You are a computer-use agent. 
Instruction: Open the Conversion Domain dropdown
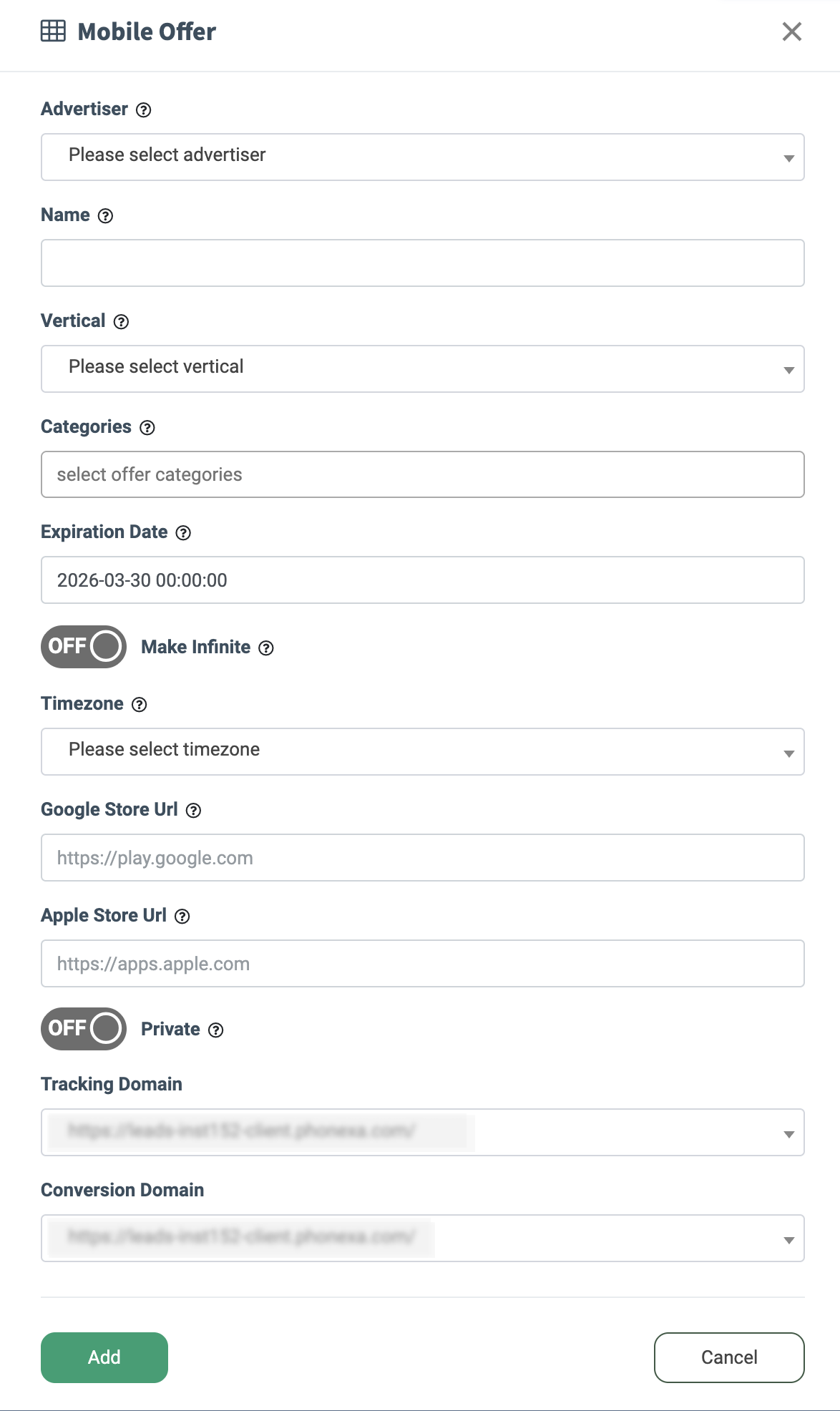point(422,1239)
